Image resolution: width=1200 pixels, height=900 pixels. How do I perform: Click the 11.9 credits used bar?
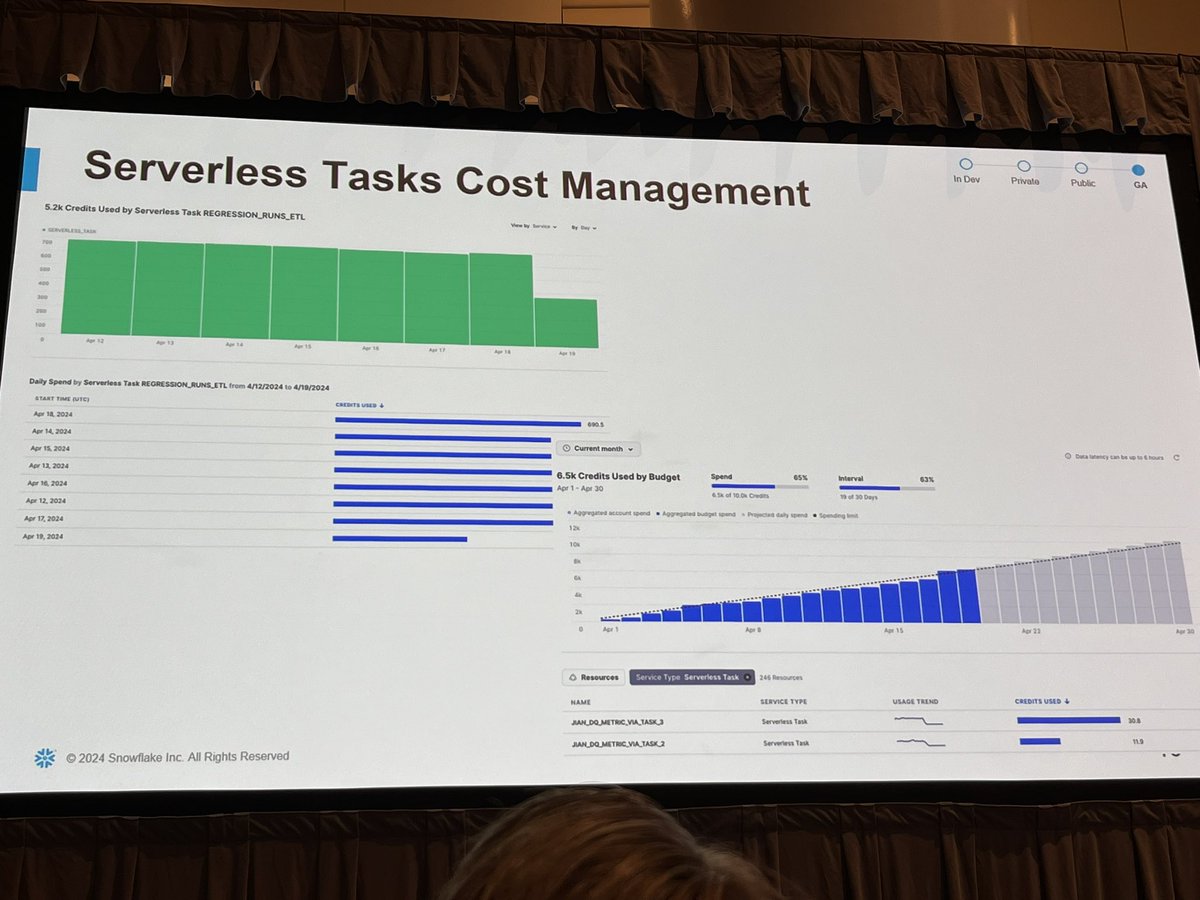pos(1039,742)
